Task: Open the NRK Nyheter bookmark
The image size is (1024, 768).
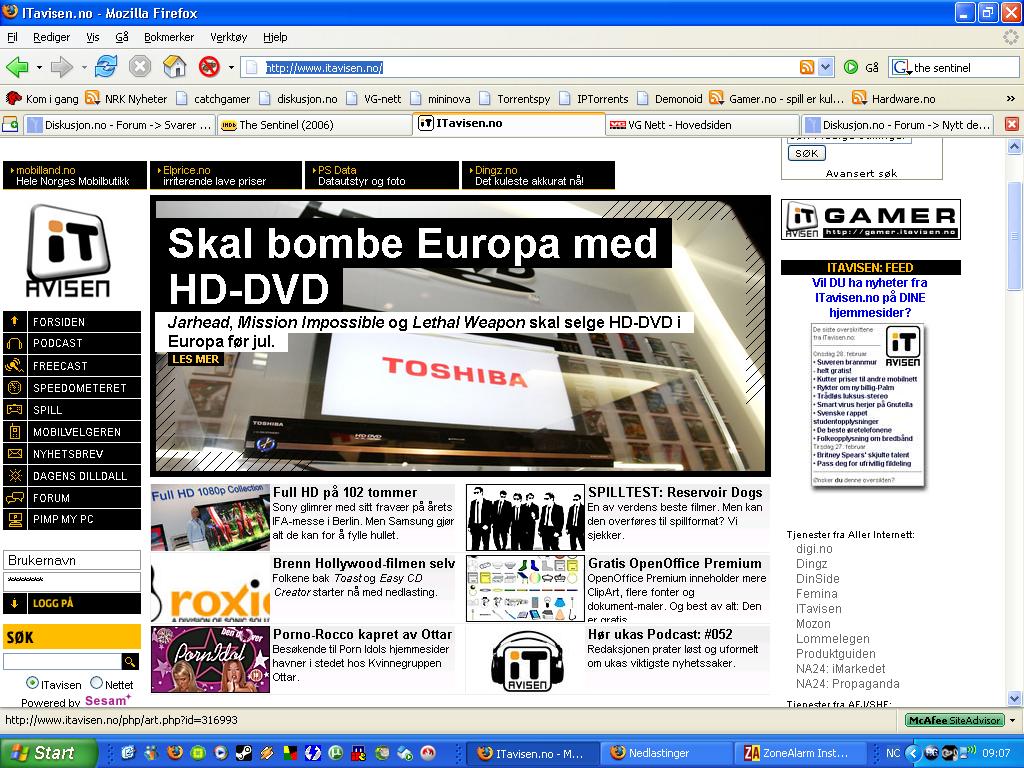Action: coord(128,99)
